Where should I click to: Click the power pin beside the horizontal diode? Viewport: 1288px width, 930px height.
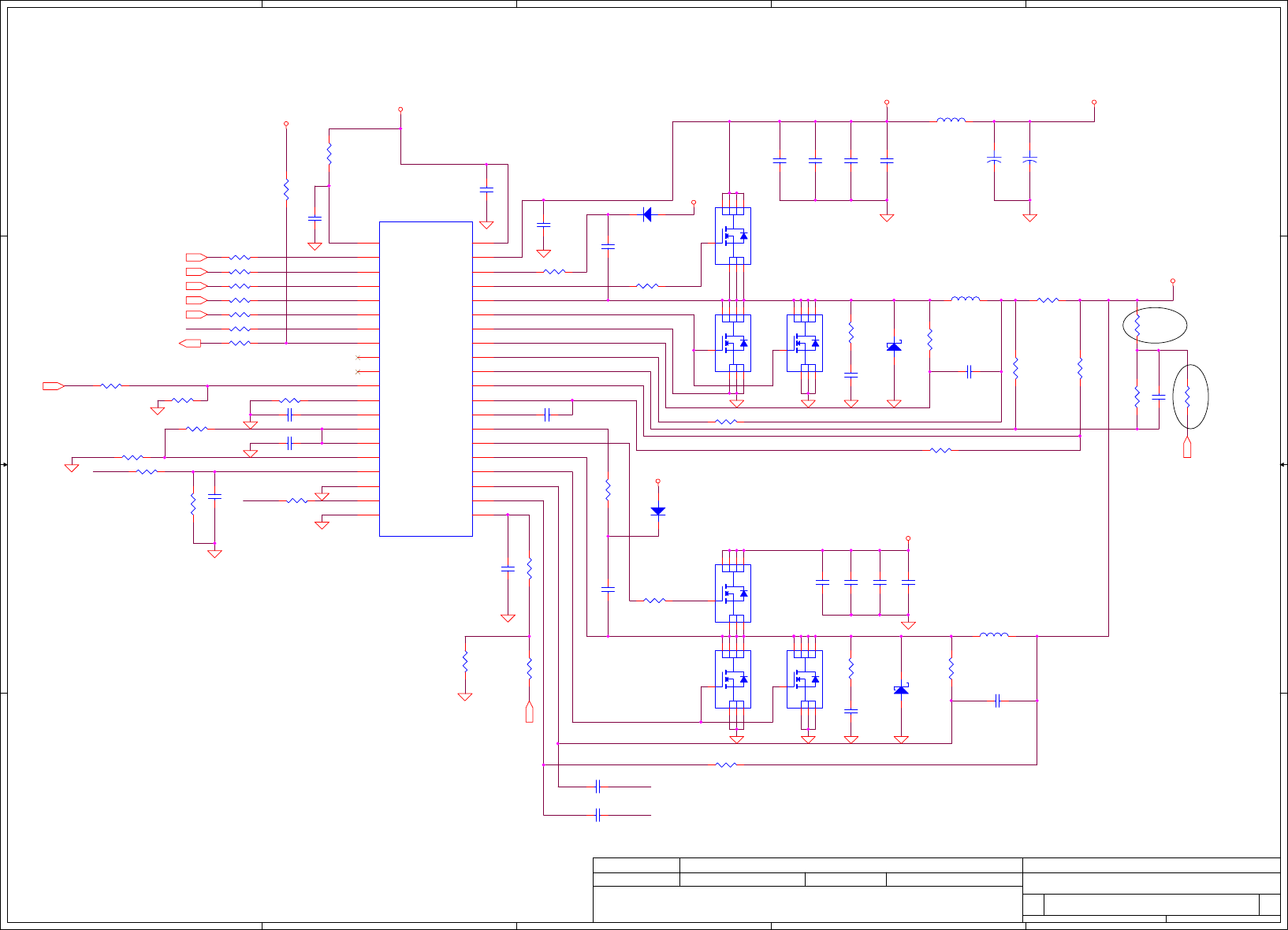click(694, 203)
